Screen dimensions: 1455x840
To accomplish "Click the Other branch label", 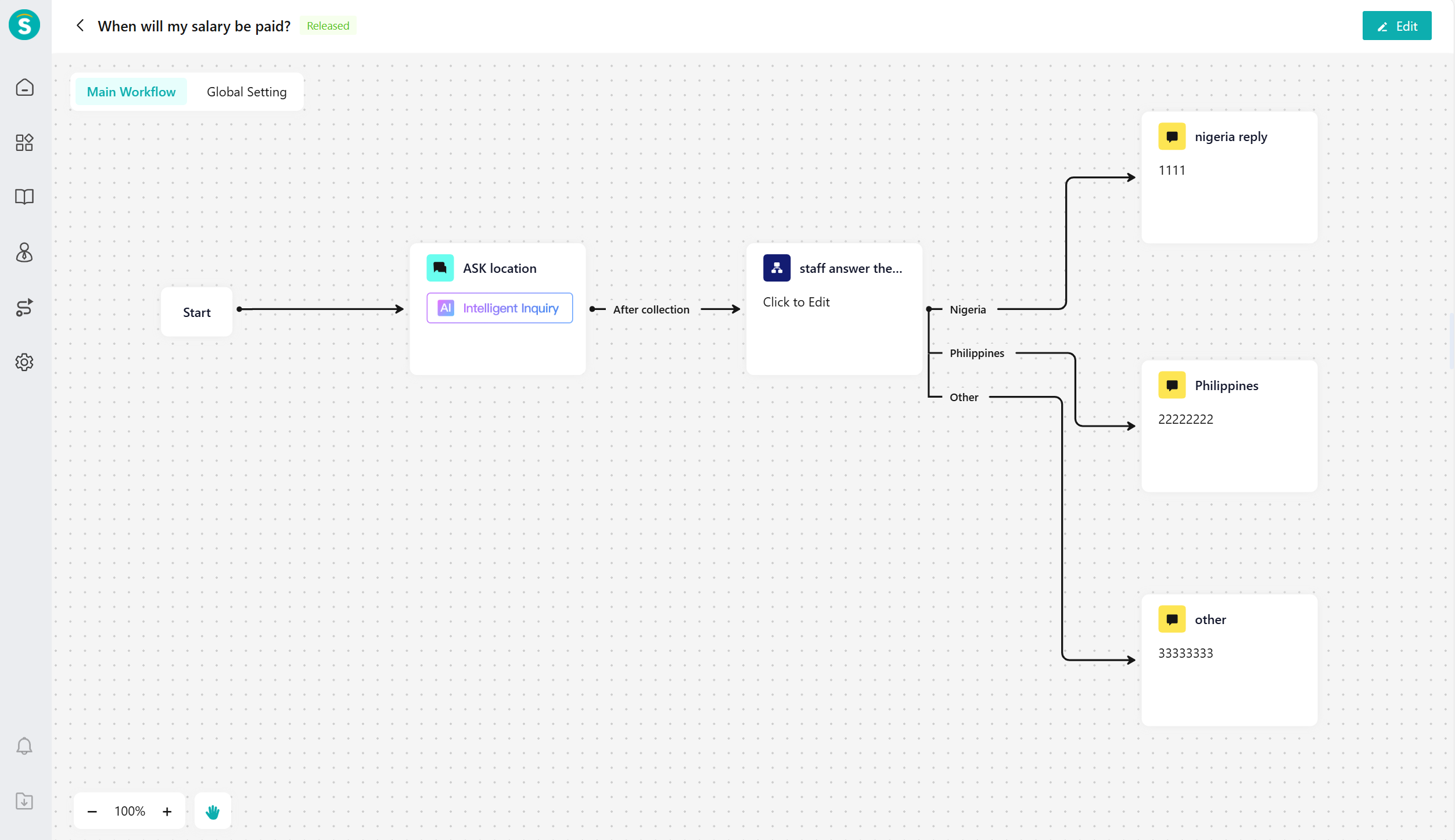I will (964, 397).
